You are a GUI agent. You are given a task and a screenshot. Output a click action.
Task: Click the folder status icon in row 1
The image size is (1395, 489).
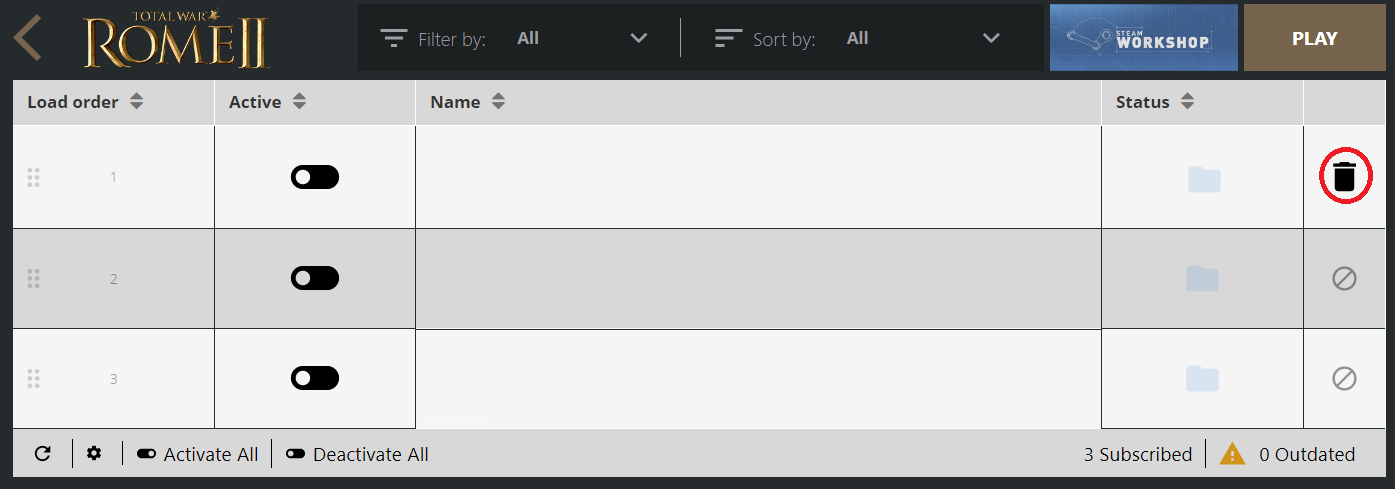[x=1203, y=179]
